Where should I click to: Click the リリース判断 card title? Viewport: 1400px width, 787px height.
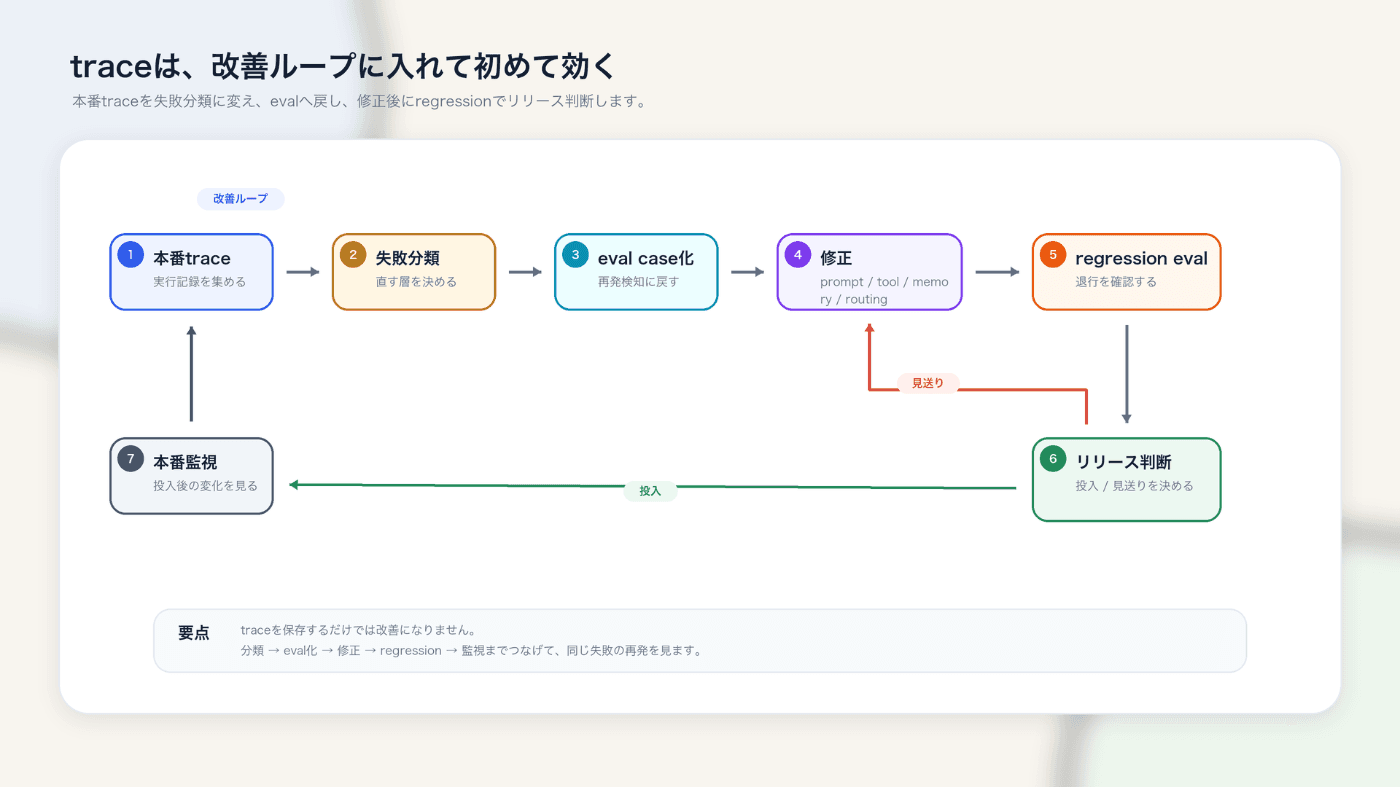[x=1124, y=462]
